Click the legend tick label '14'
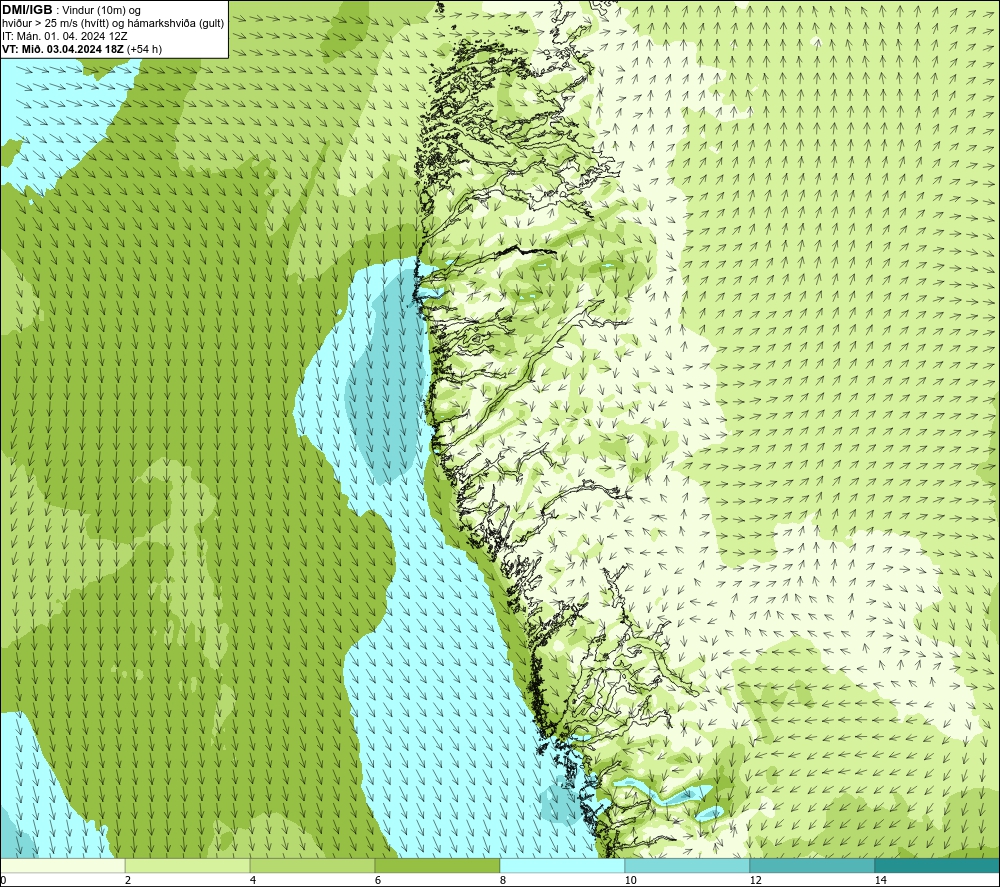 click(x=881, y=880)
